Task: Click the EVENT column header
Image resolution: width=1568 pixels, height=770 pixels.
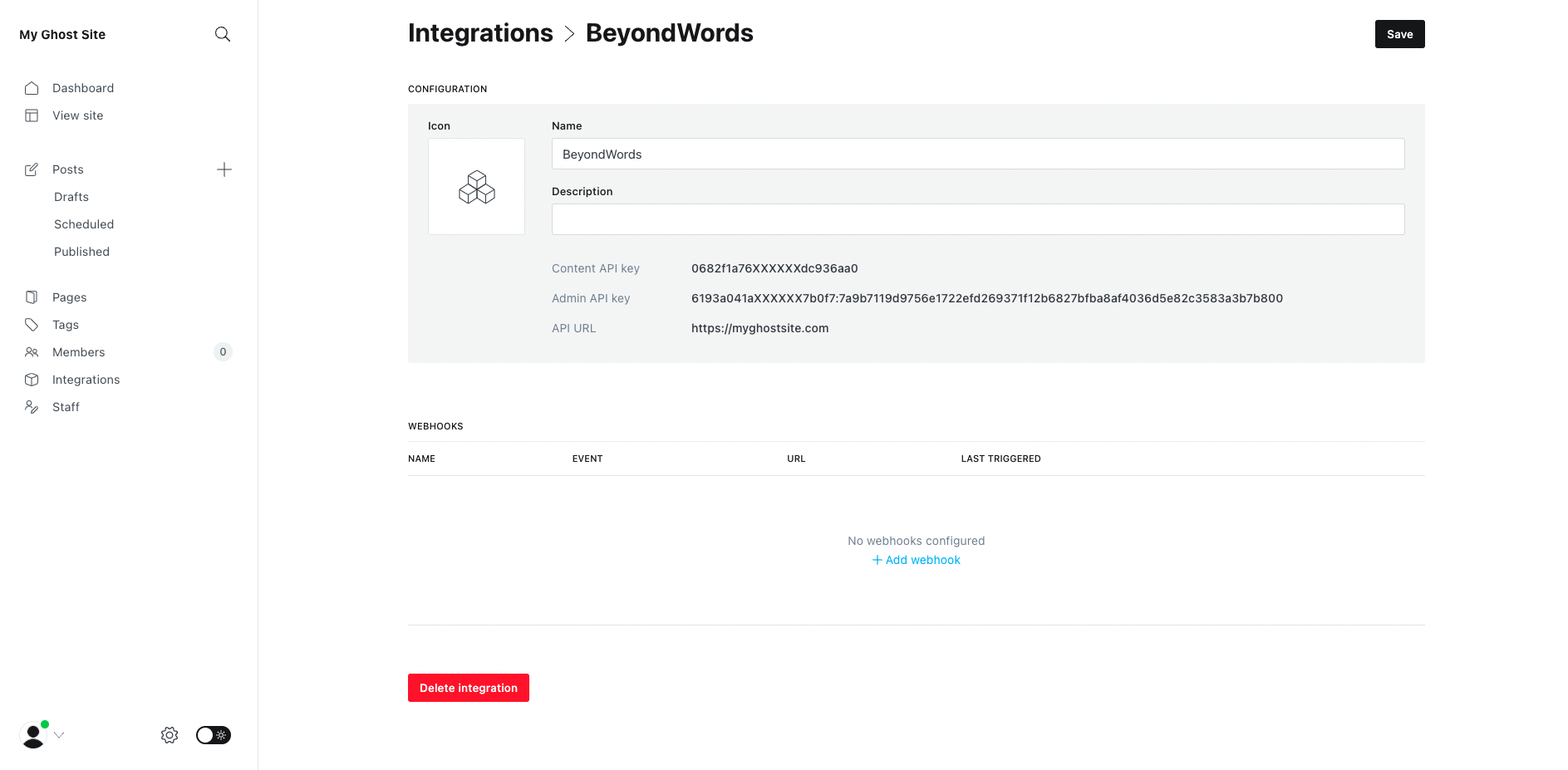Action: (x=587, y=459)
